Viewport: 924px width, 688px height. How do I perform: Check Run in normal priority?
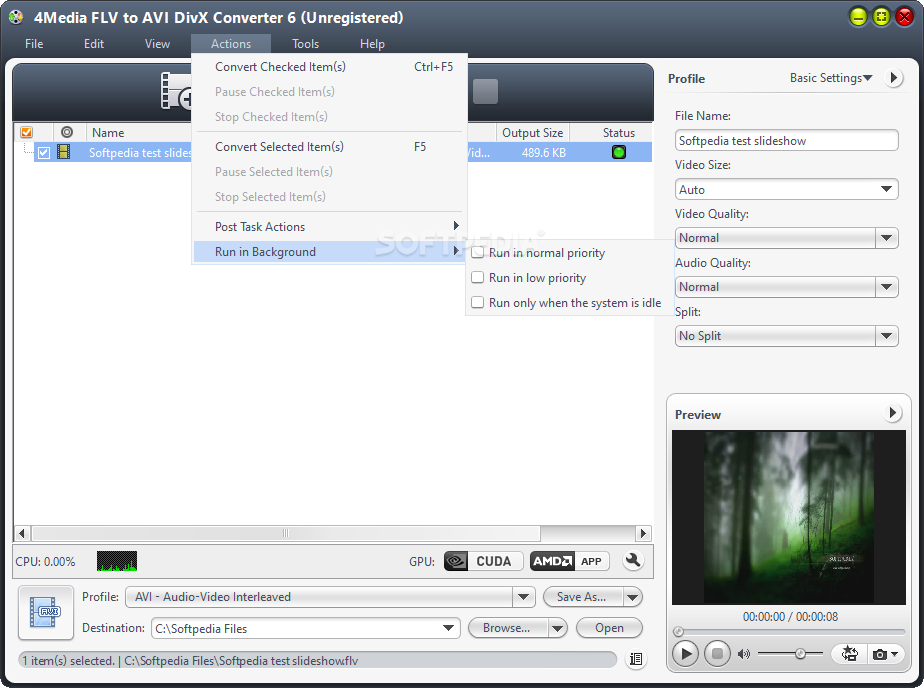click(478, 252)
